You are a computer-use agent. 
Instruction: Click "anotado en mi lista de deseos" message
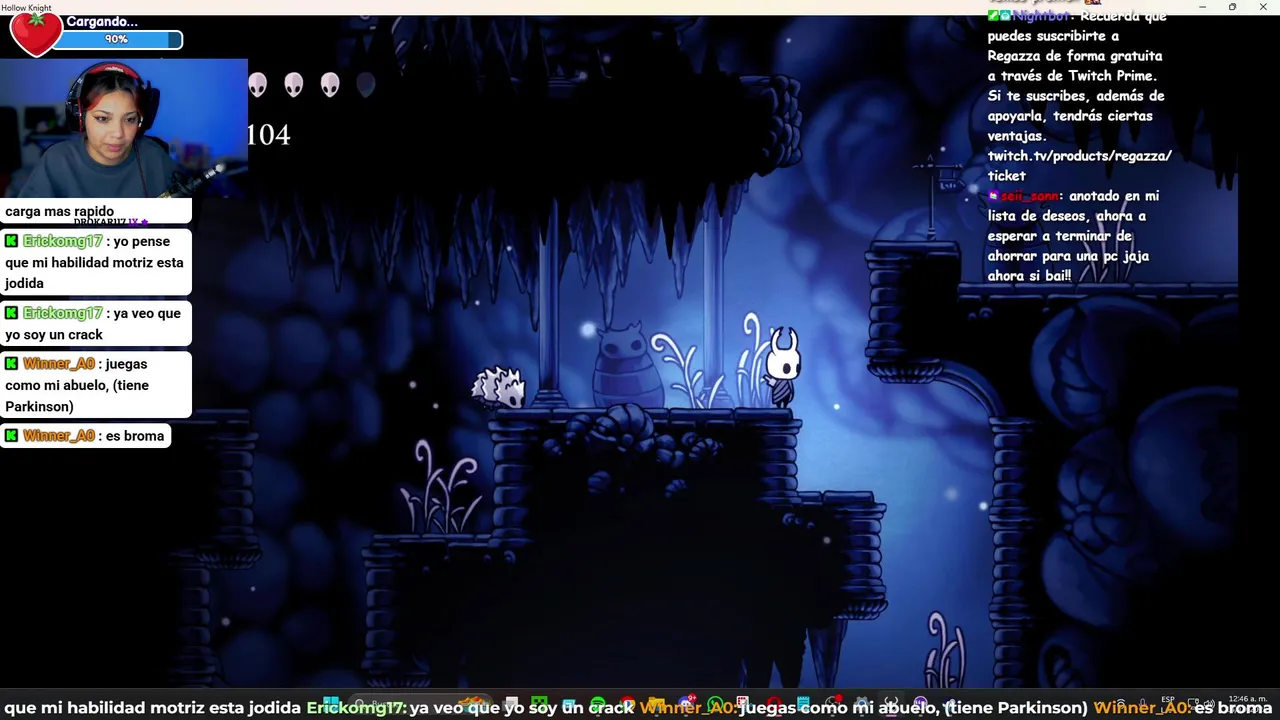(x=1073, y=236)
